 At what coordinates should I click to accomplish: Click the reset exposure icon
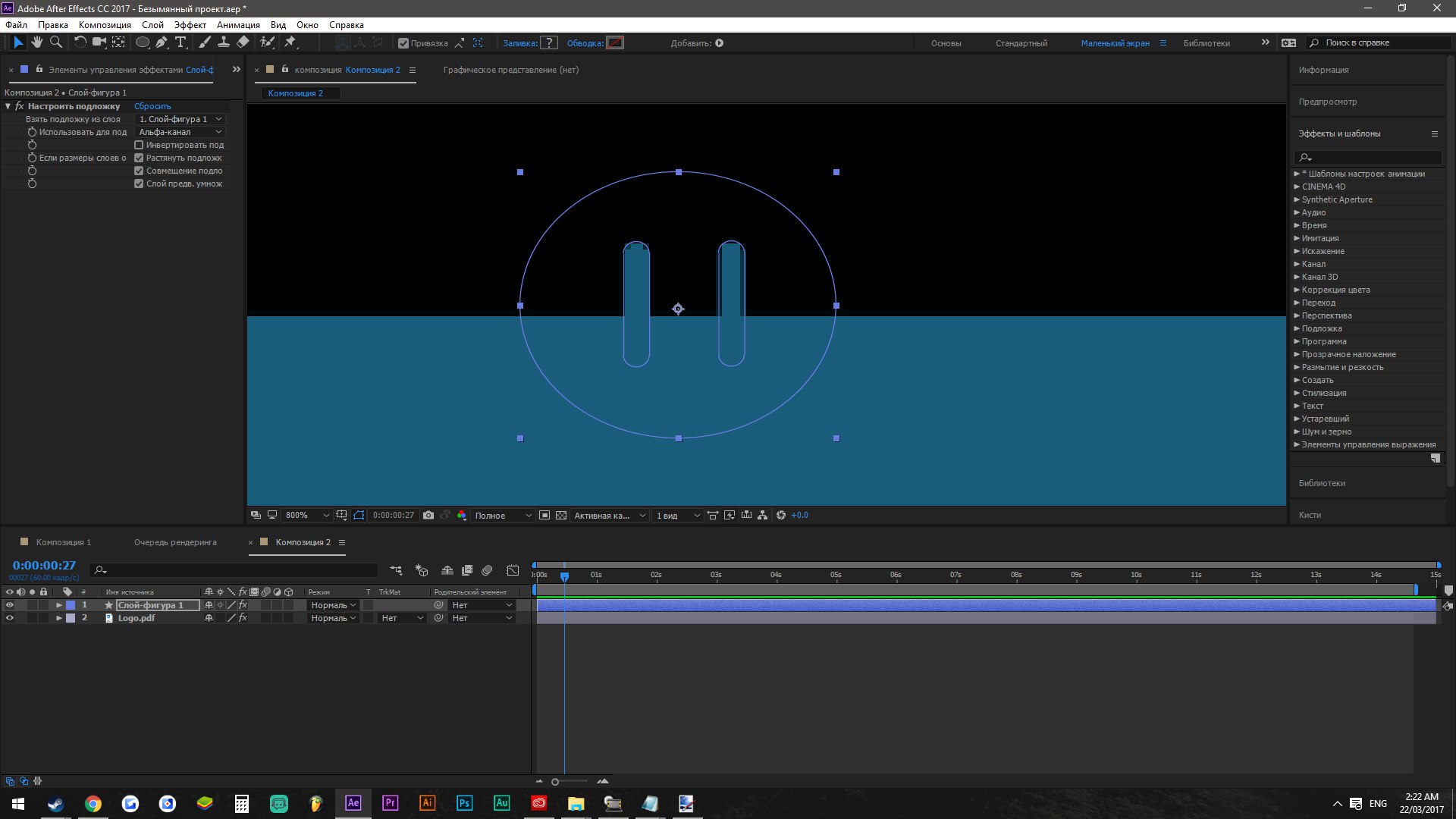coord(781,515)
